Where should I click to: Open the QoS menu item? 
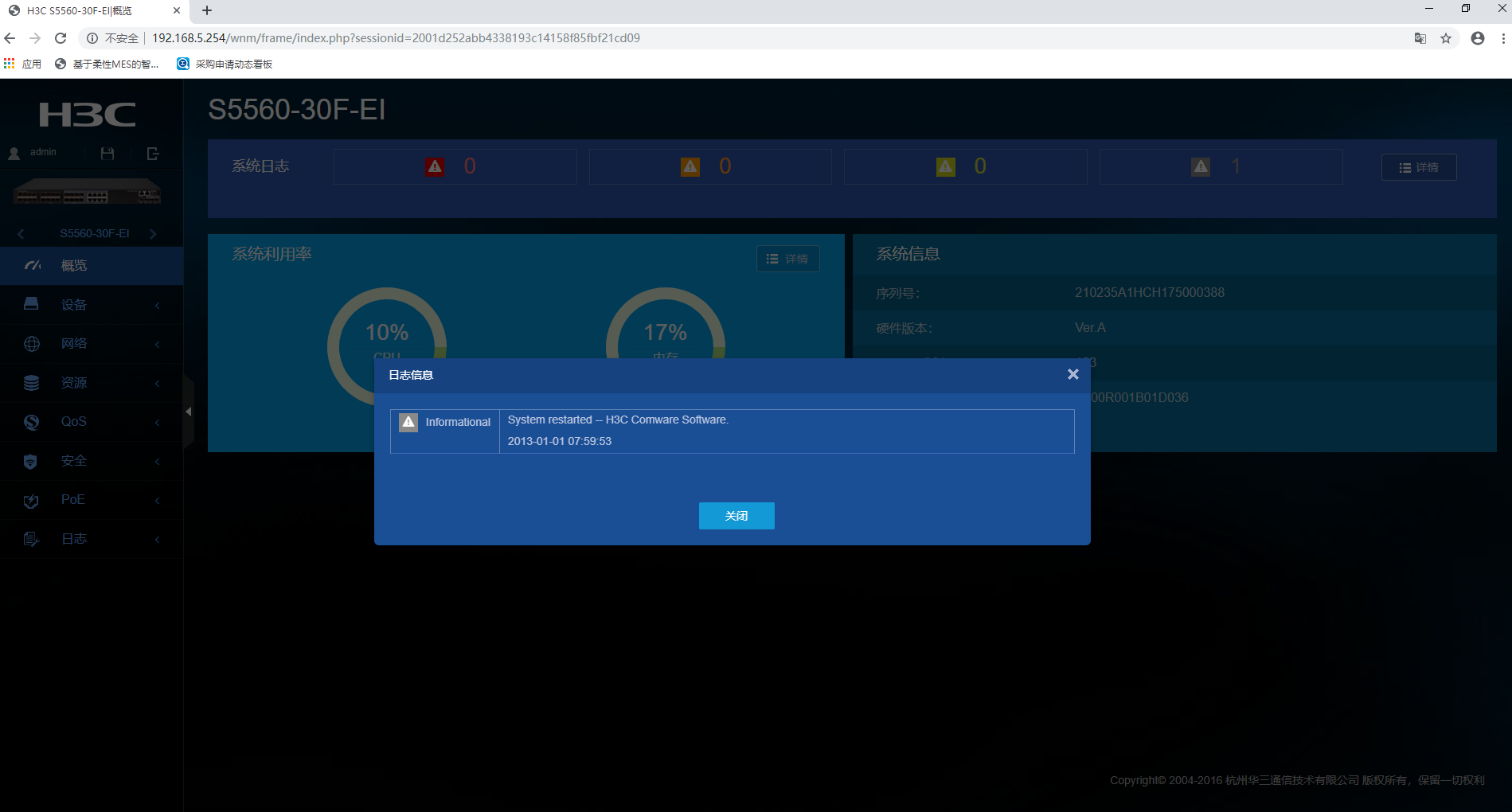92,422
